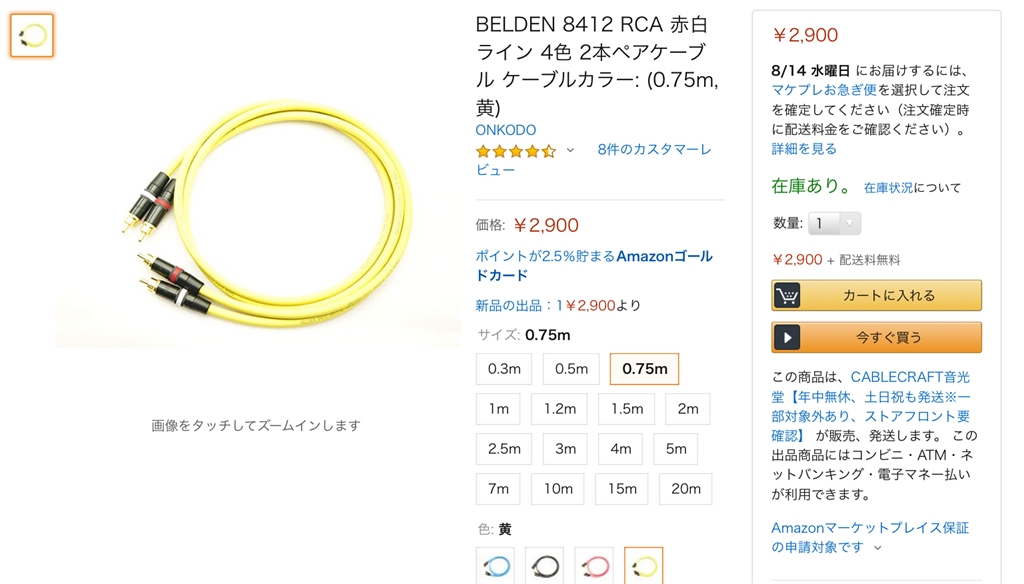Click the 詳細を見る link
The height and width of the screenshot is (584, 1024).
804,149
